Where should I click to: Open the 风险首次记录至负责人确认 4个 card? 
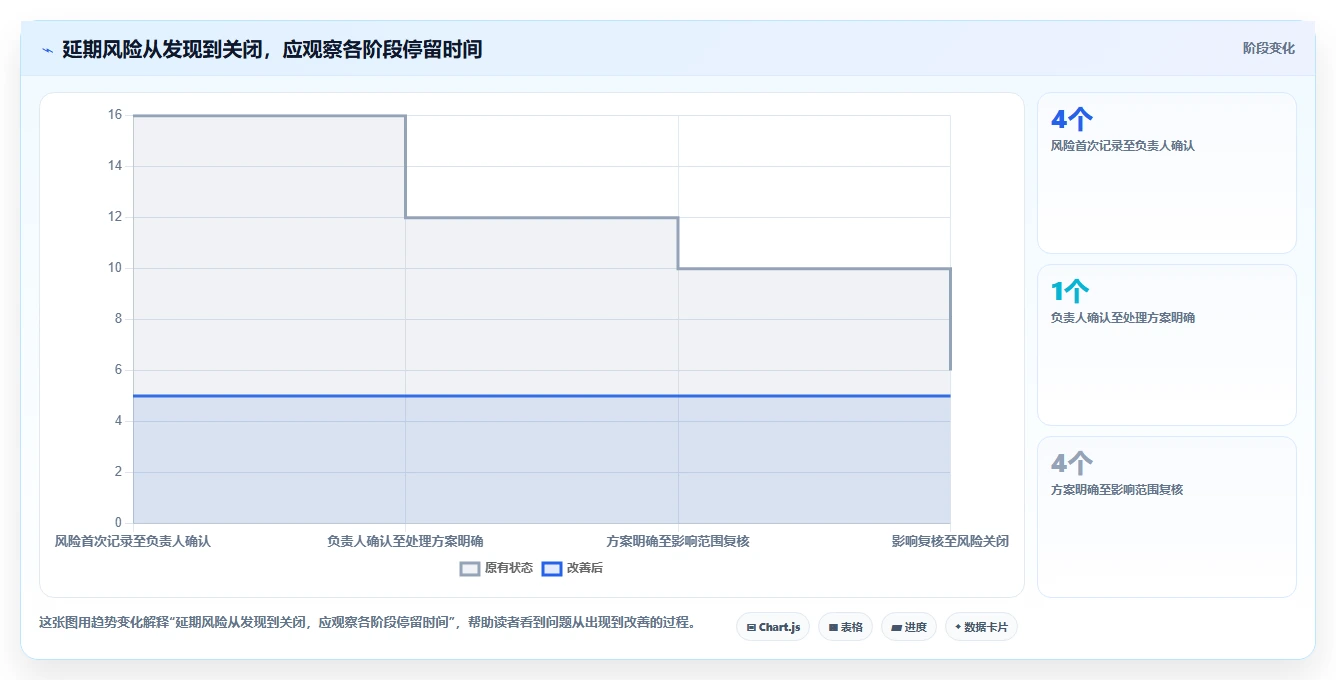[1167, 173]
